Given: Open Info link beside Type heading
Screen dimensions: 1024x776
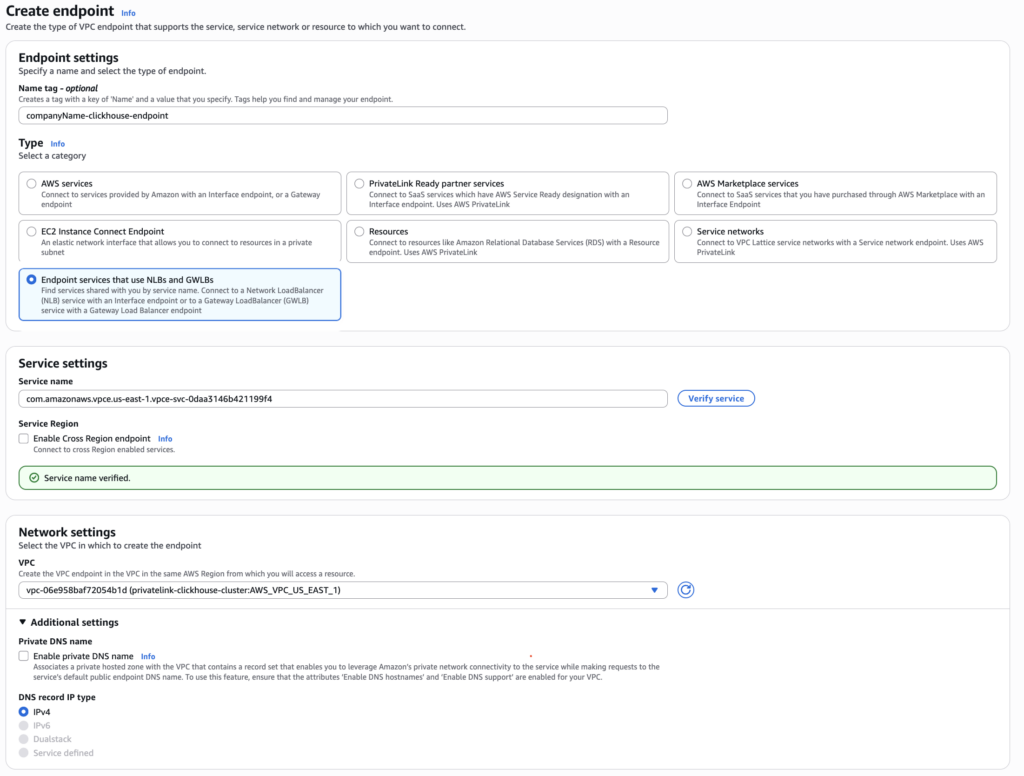Looking at the screenshot, I should point(57,144).
